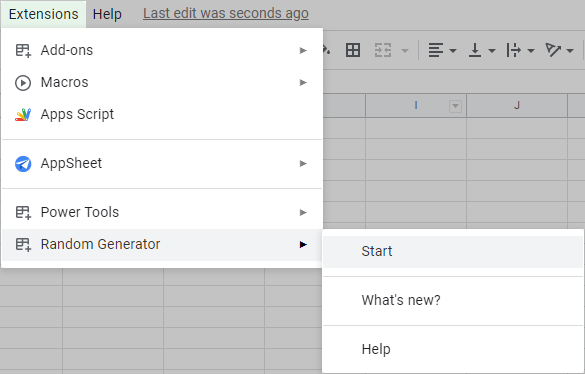
Task: Click the Power Tools add-on icon
Action: [23, 212]
